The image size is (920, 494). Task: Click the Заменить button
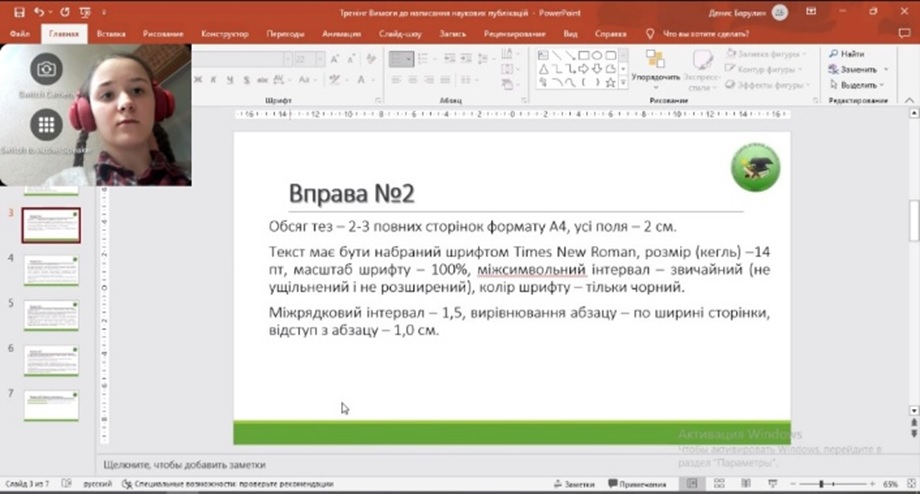coord(858,69)
